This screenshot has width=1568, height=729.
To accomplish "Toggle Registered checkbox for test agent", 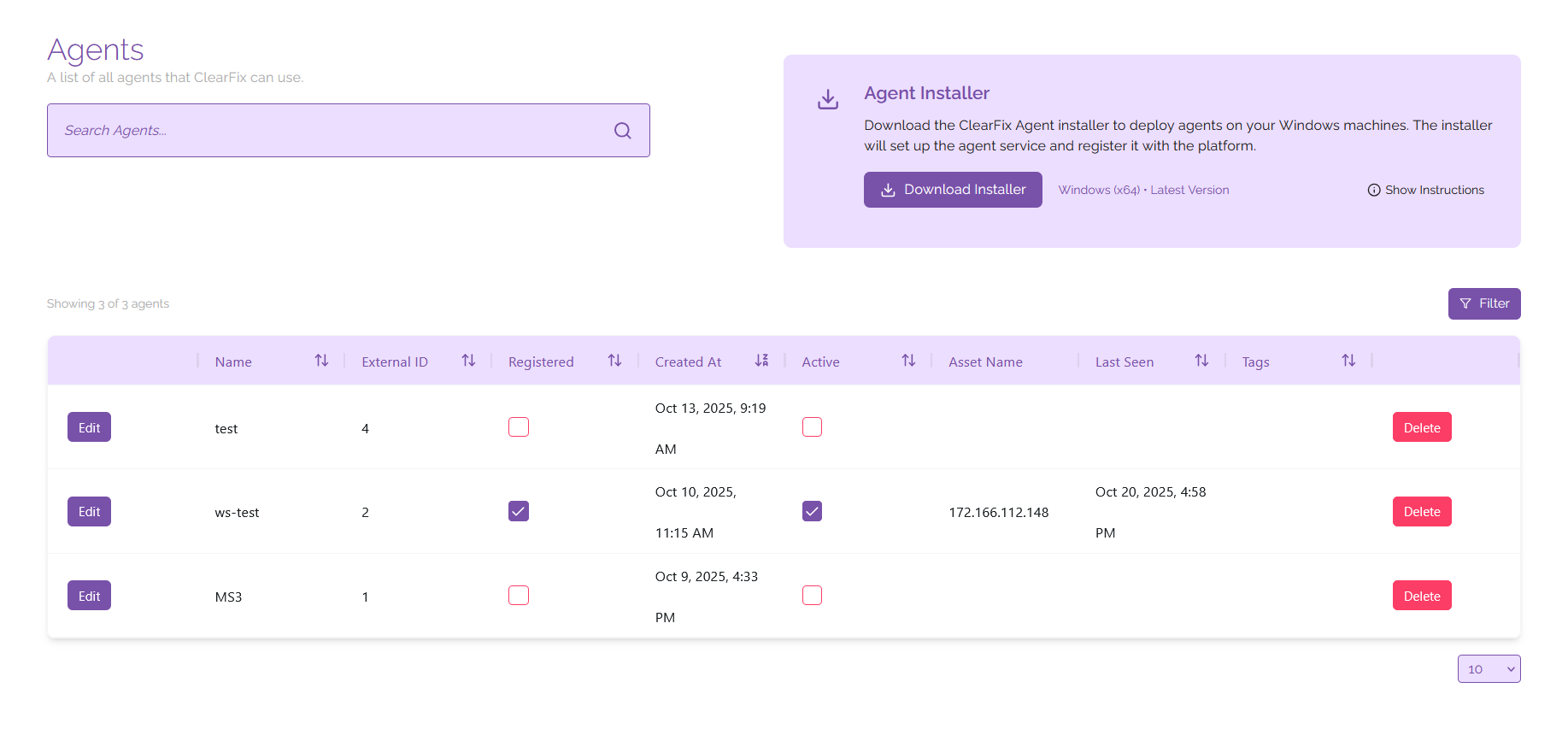I will [519, 426].
